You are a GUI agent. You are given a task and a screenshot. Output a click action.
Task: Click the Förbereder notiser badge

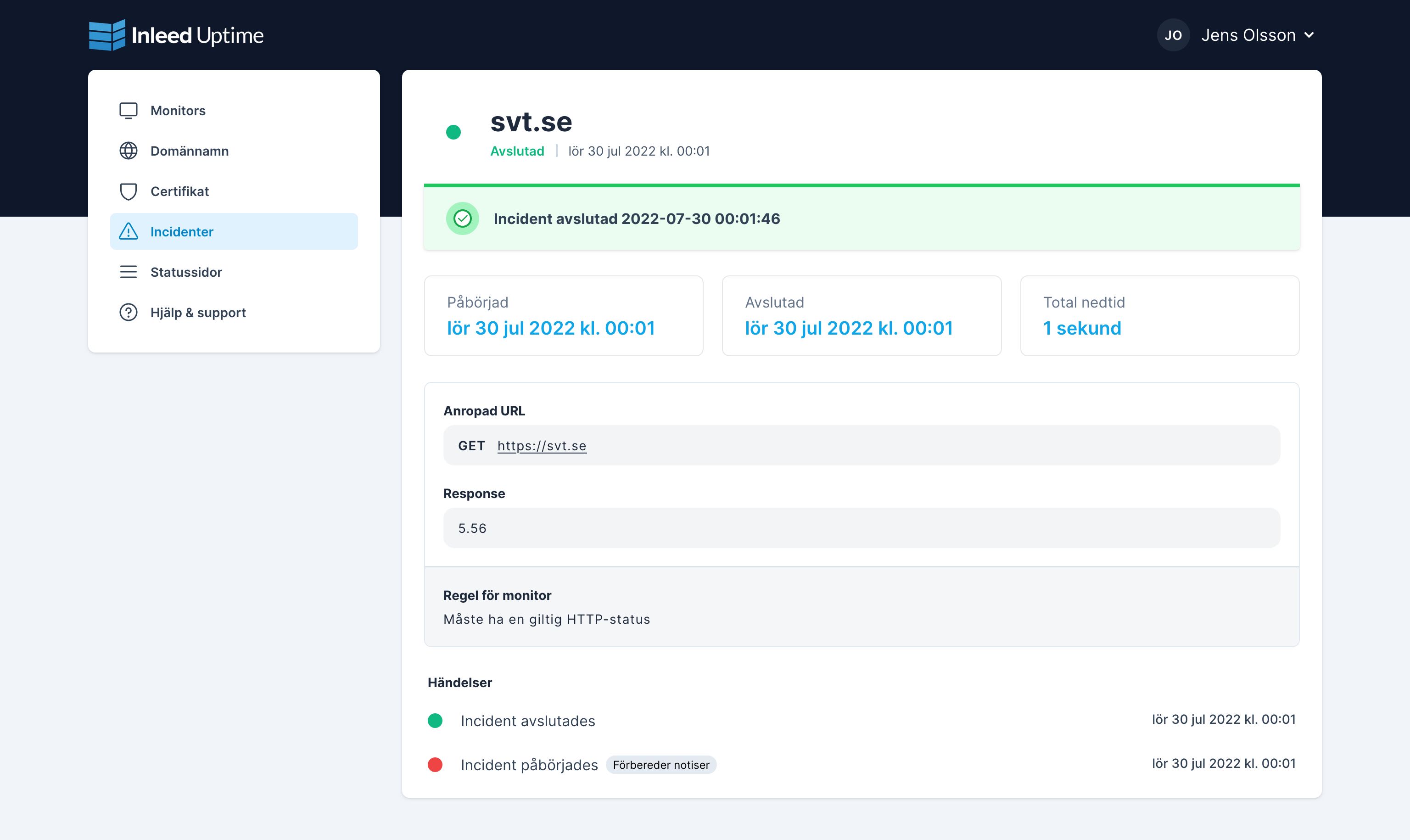click(x=660, y=765)
